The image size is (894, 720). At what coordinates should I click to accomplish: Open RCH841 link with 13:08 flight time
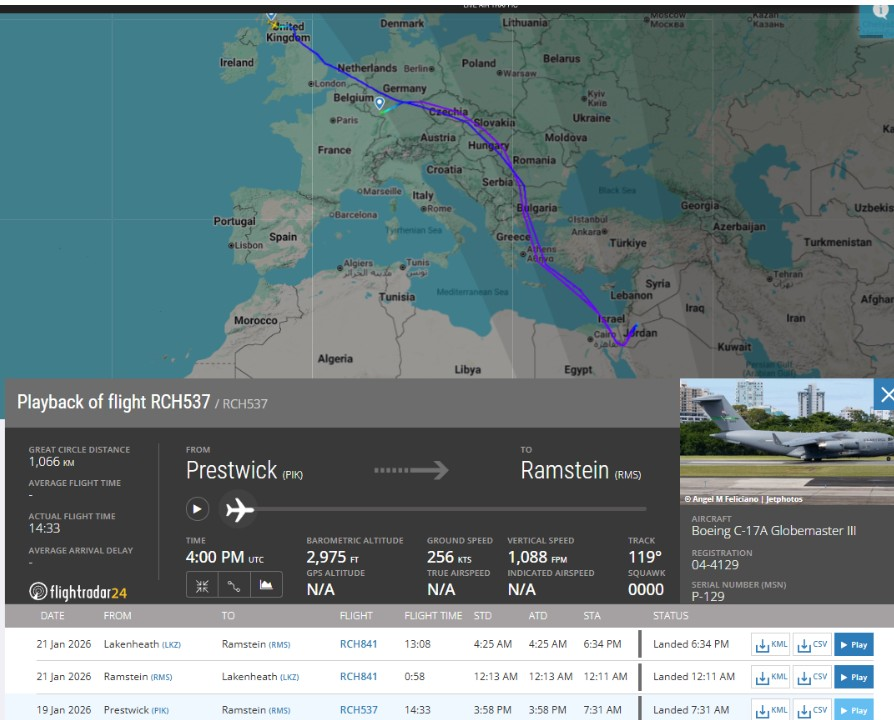coord(358,644)
